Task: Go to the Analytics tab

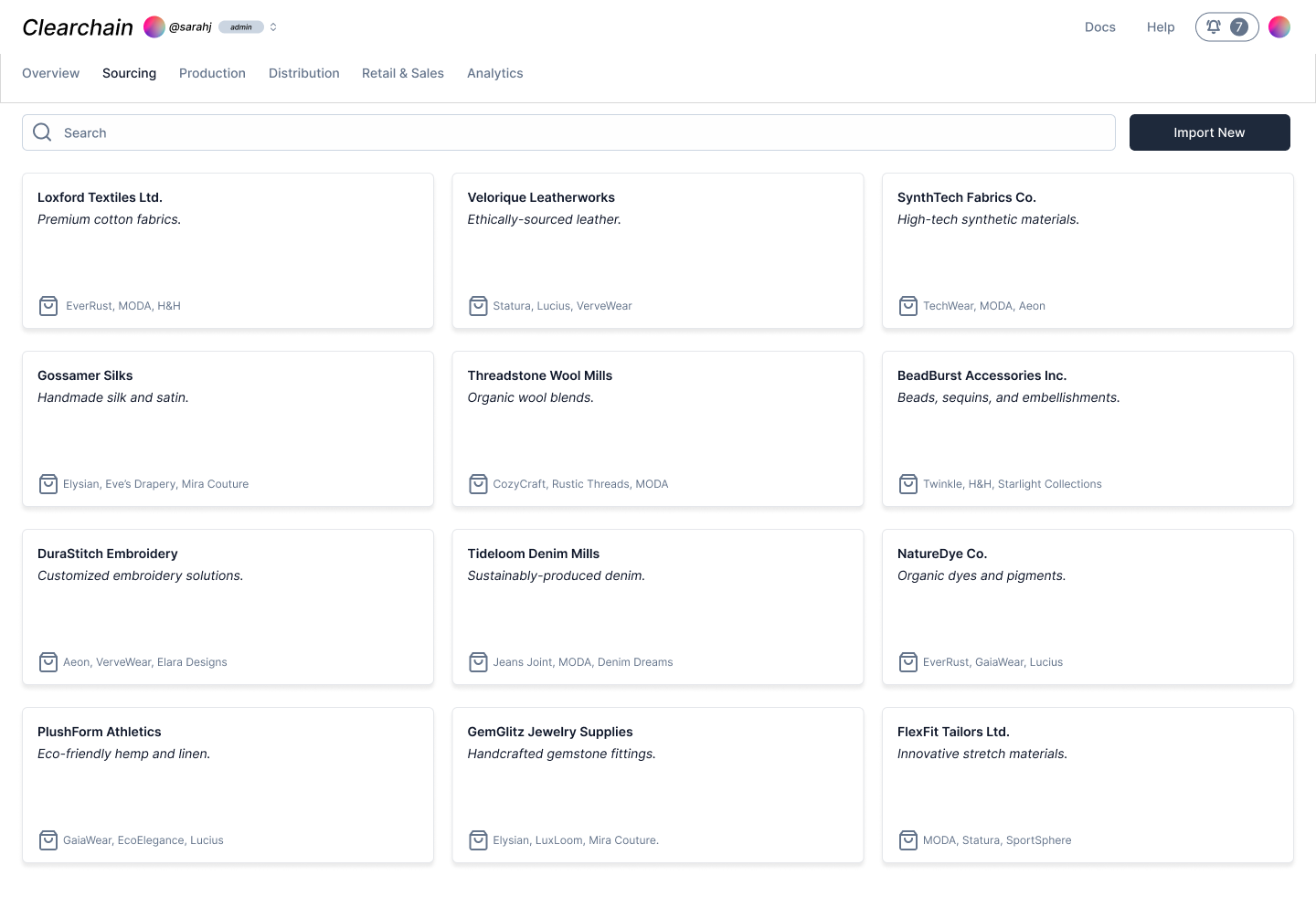Action: (x=494, y=73)
